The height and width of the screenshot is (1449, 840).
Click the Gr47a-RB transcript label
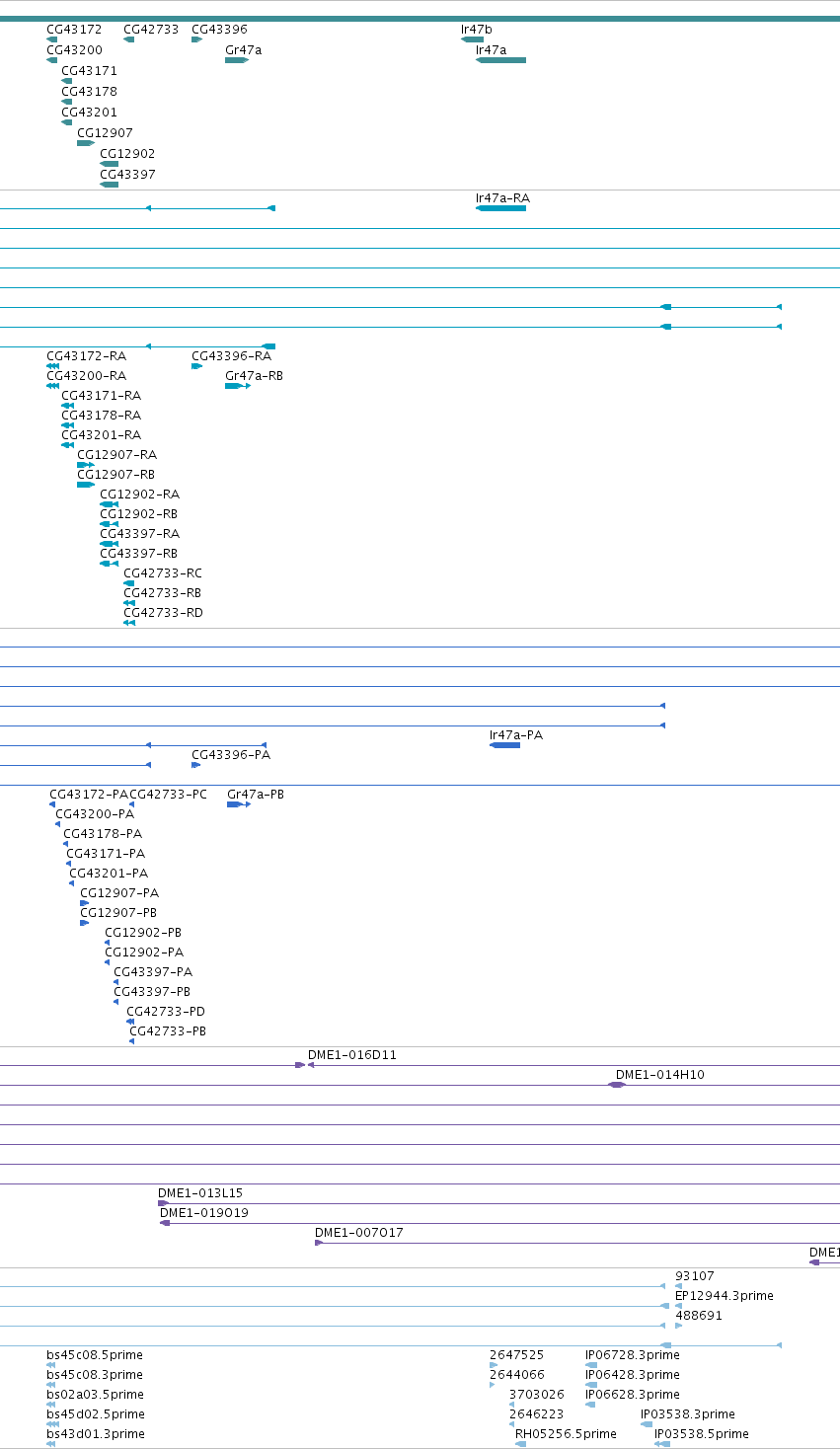coord(254,376)
